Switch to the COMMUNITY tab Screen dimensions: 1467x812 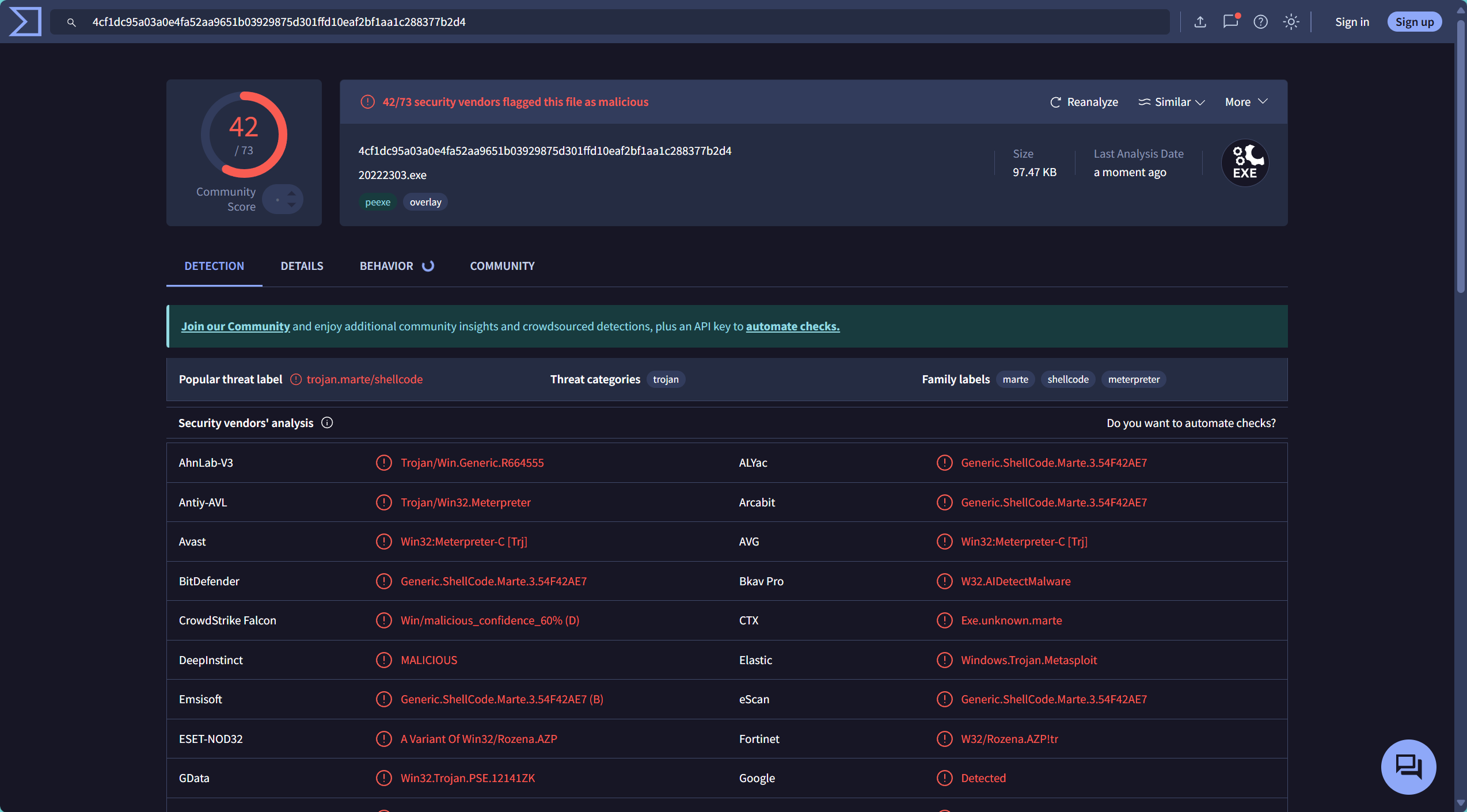coord(502,266)
